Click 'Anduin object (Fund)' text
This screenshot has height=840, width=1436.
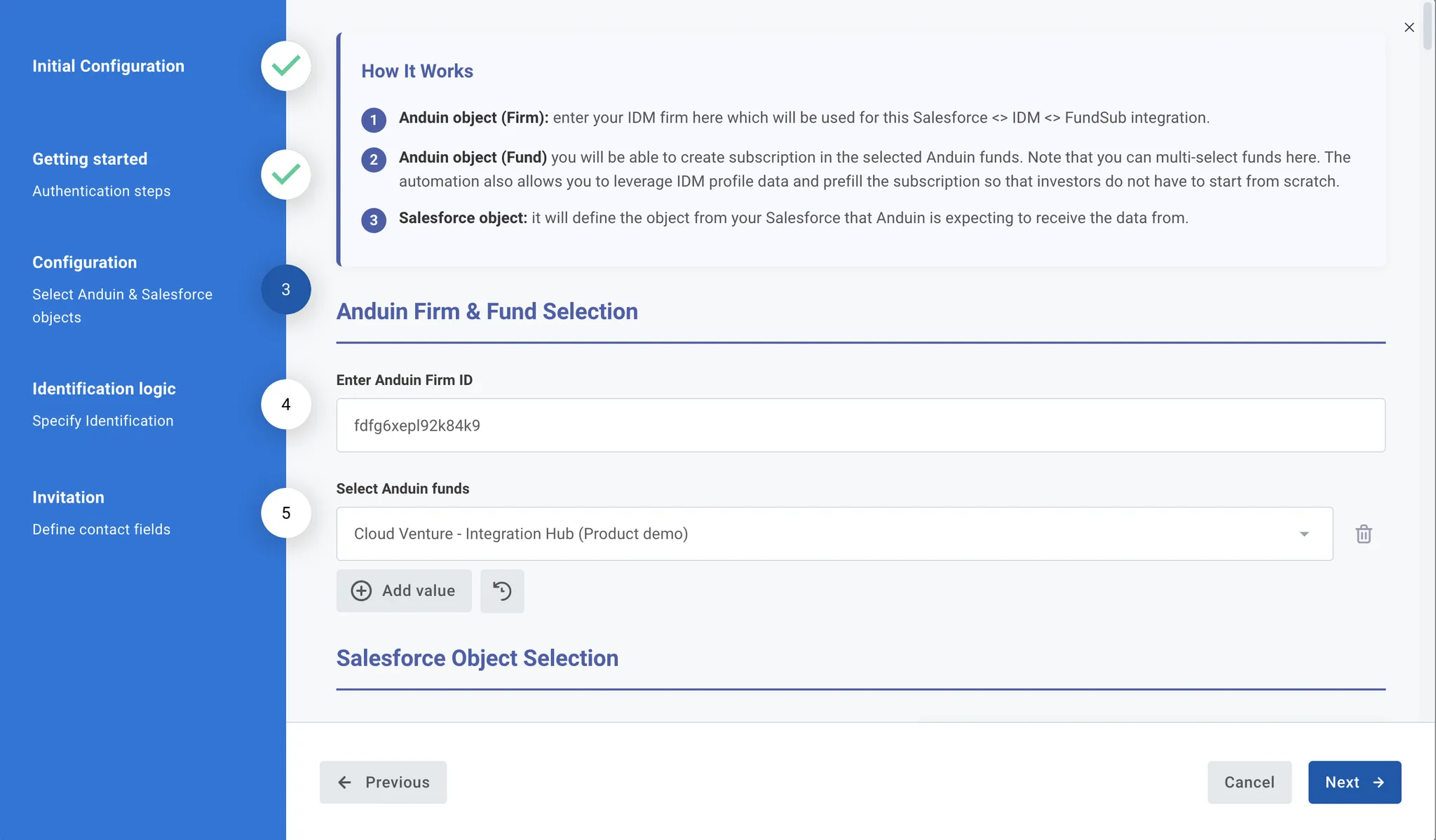[473, 158]
